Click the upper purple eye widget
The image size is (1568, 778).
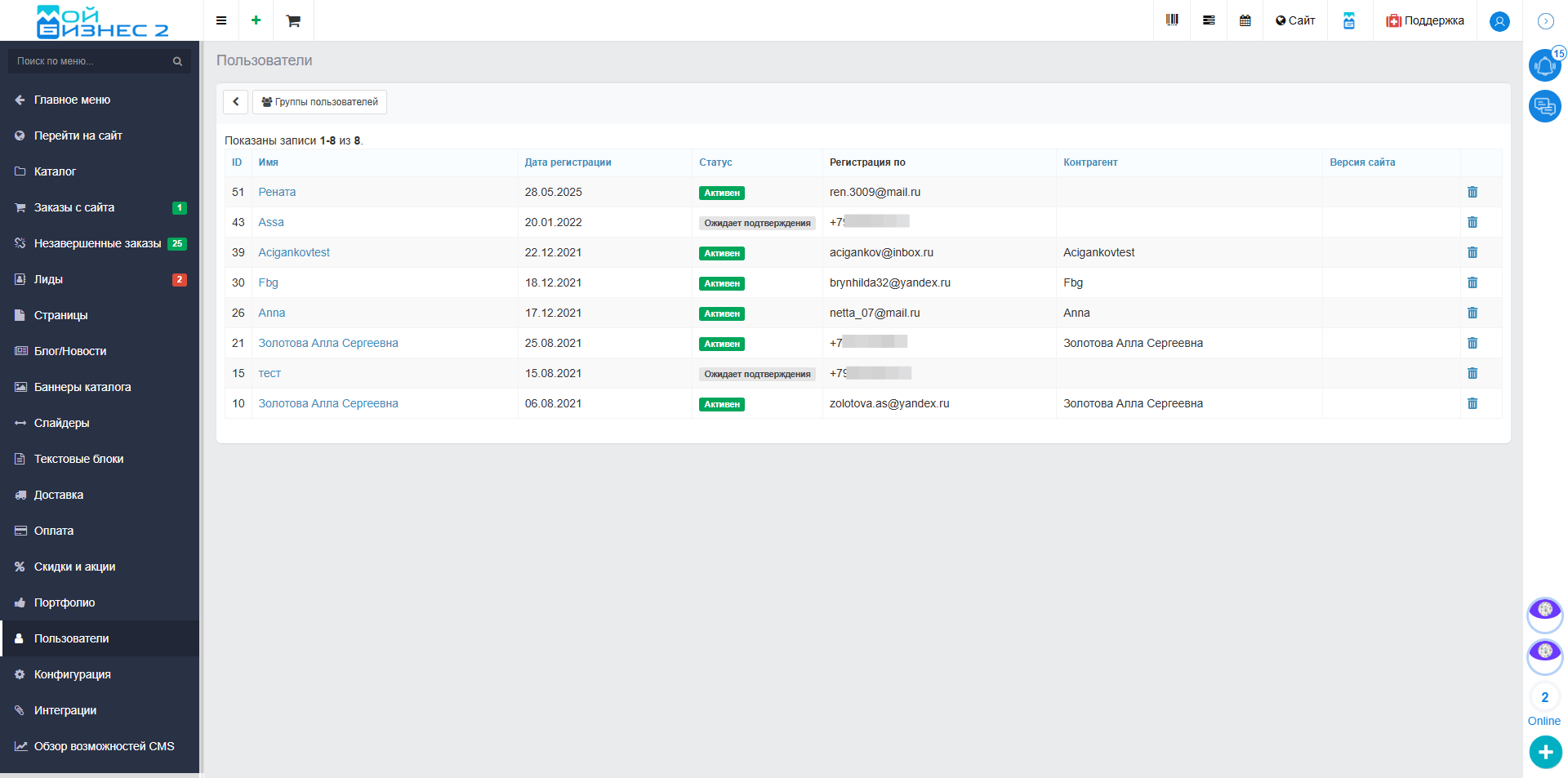[1545, 614]
